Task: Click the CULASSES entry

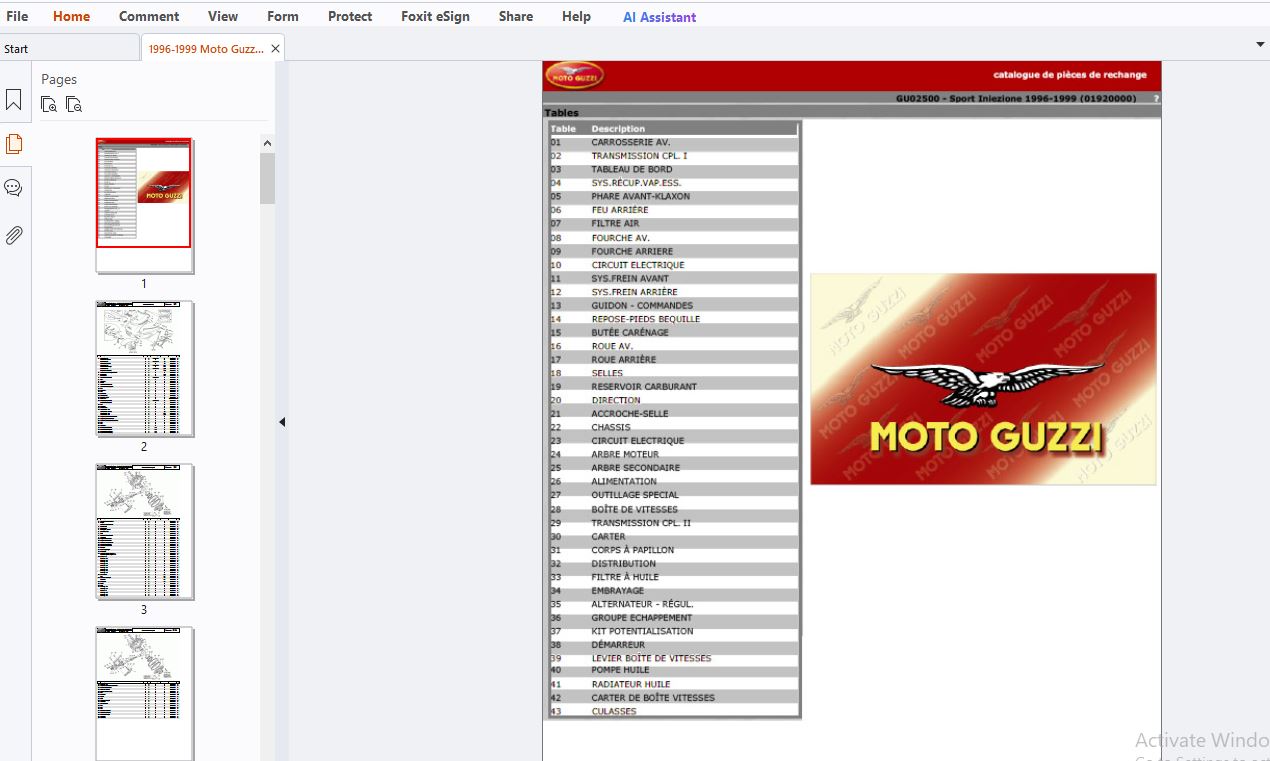Action: (613, 712)
